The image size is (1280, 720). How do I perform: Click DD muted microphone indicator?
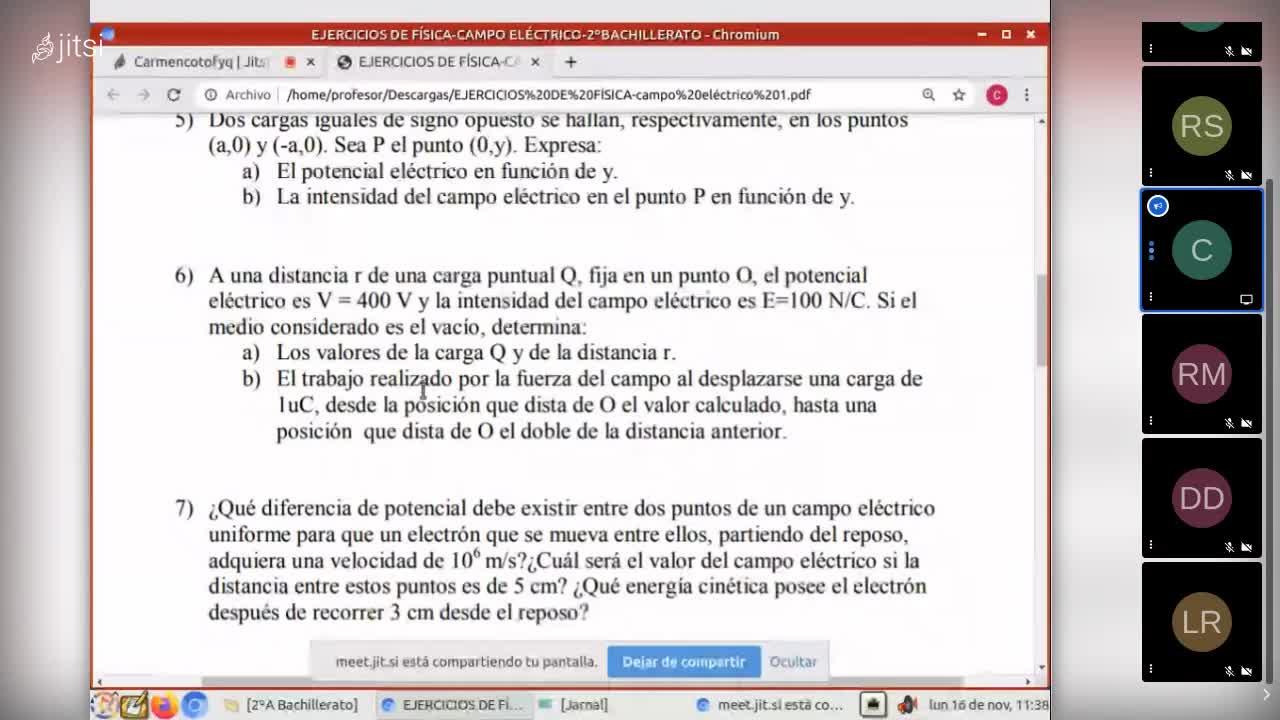[1229, 547]
